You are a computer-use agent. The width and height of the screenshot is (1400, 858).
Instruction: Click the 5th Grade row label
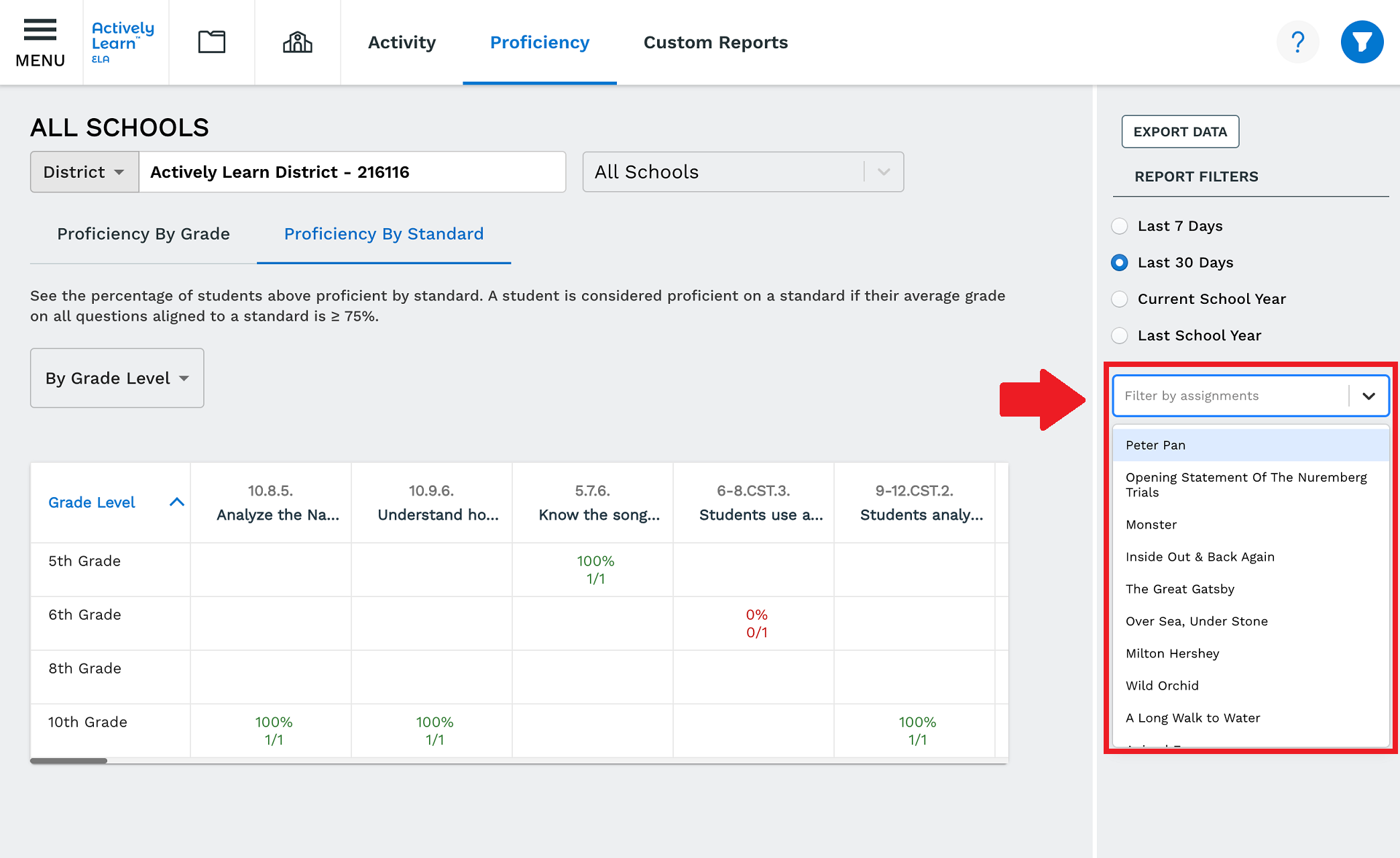(x=84, y=561)
